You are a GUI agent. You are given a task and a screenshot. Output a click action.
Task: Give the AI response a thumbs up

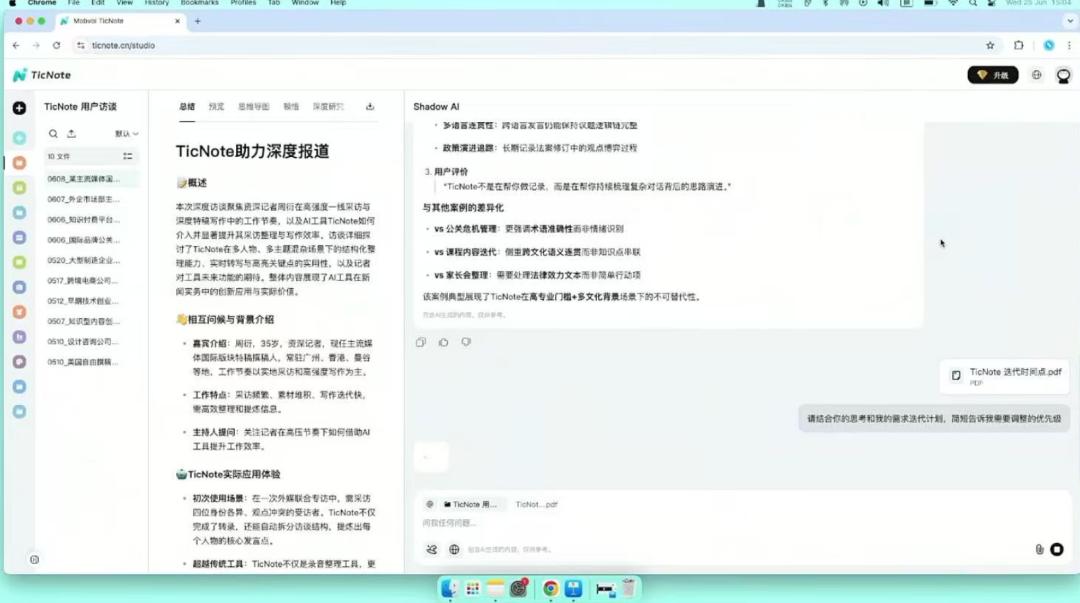click(444, 342)
